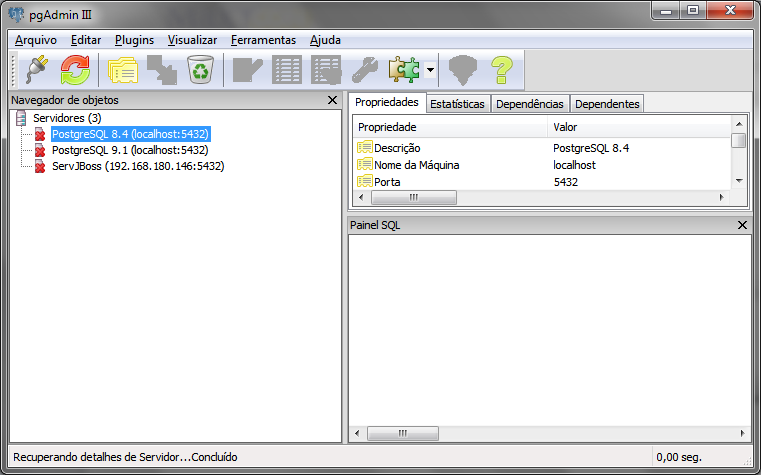Image resolution: width=761 pixels, height=475 pixels.
Task: Click the PostgreSQL 8.4 value cell
Action: [x=591, y=148]
